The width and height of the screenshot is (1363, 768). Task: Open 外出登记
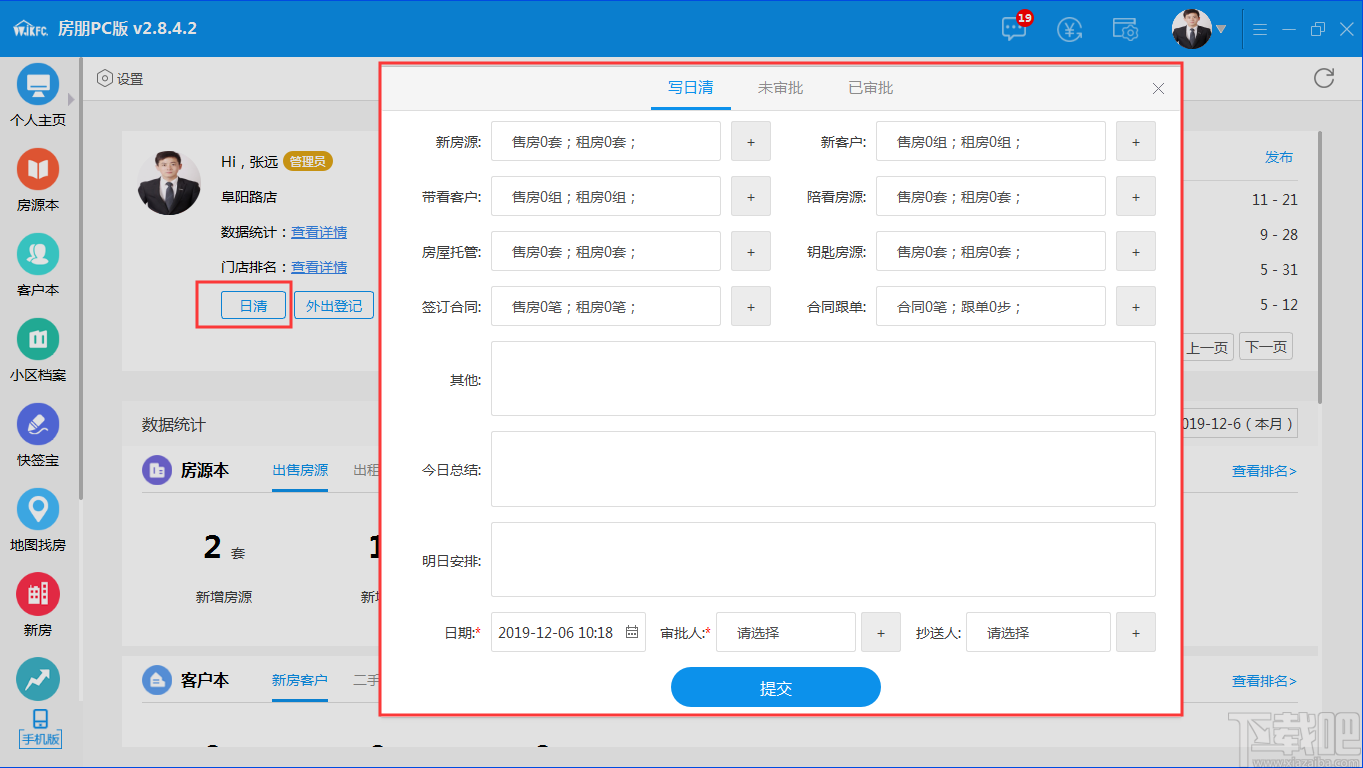pos(334,305)
